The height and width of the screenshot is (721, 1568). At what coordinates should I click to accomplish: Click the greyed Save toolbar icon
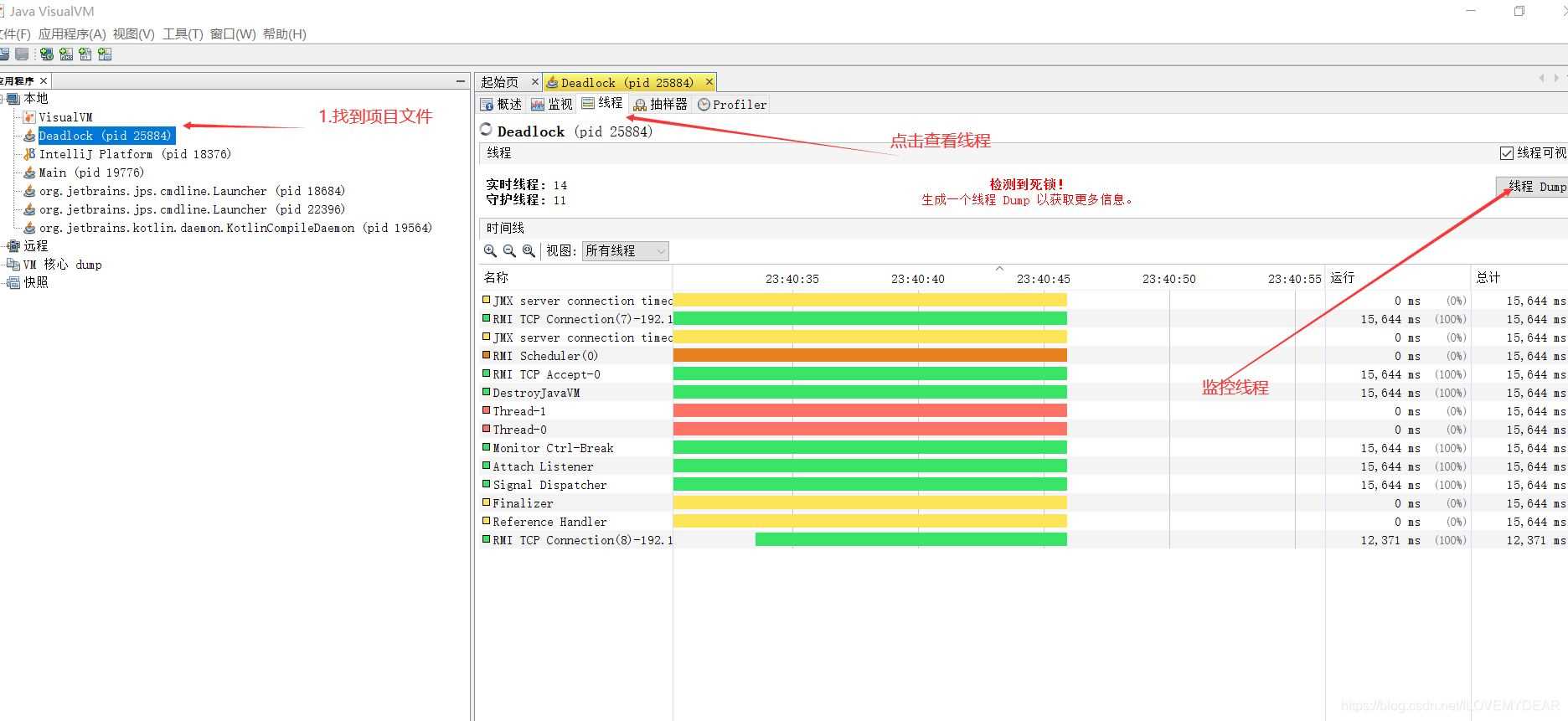point(22,54)
